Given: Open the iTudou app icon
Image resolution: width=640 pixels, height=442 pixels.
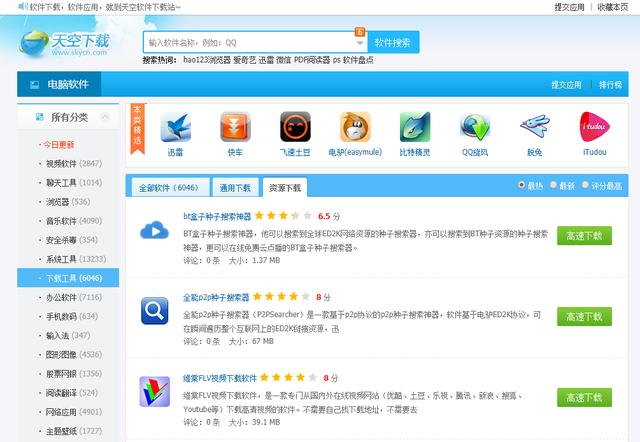Looking at the screenshot, I should [595, 127].
